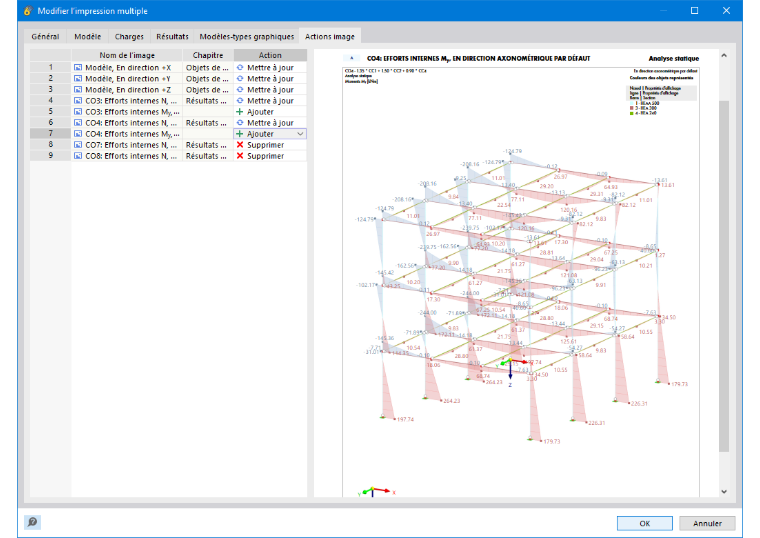Viewport: 760px width, 538px height.
Task: Close the Modifier l'impression multiple dialog
Action: (x=726, y=11)
